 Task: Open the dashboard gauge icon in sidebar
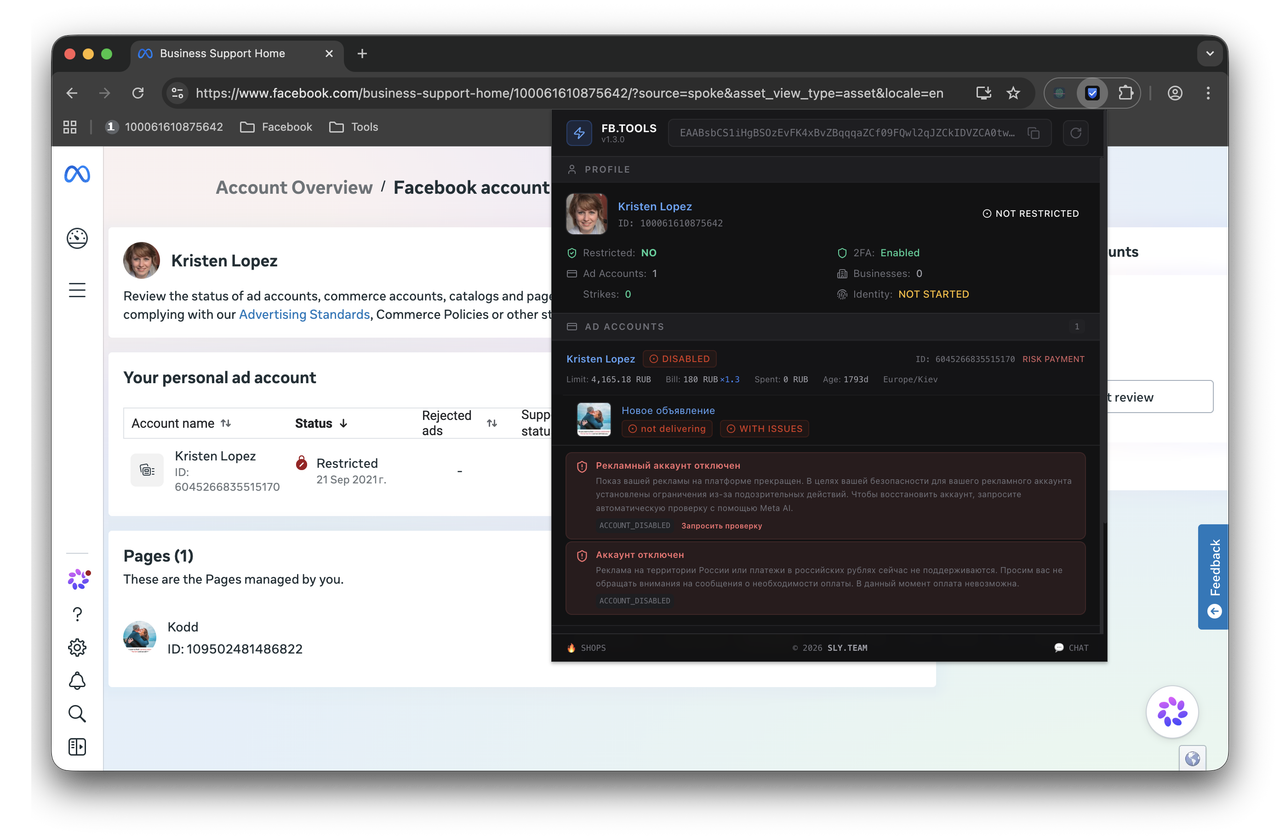pos(77,238)
